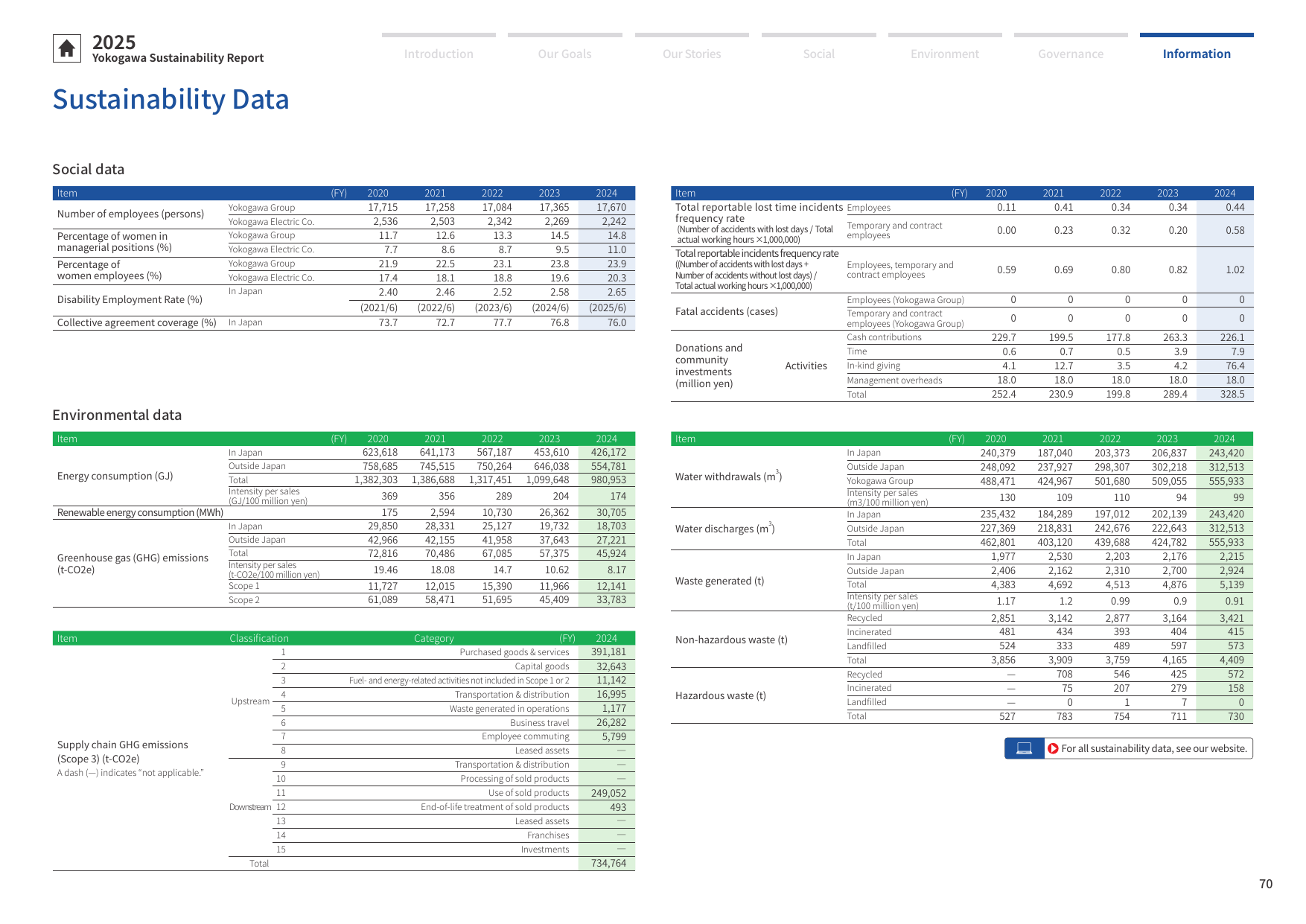
Task: Open the Governance tab
Action: tap(1071, 54)
